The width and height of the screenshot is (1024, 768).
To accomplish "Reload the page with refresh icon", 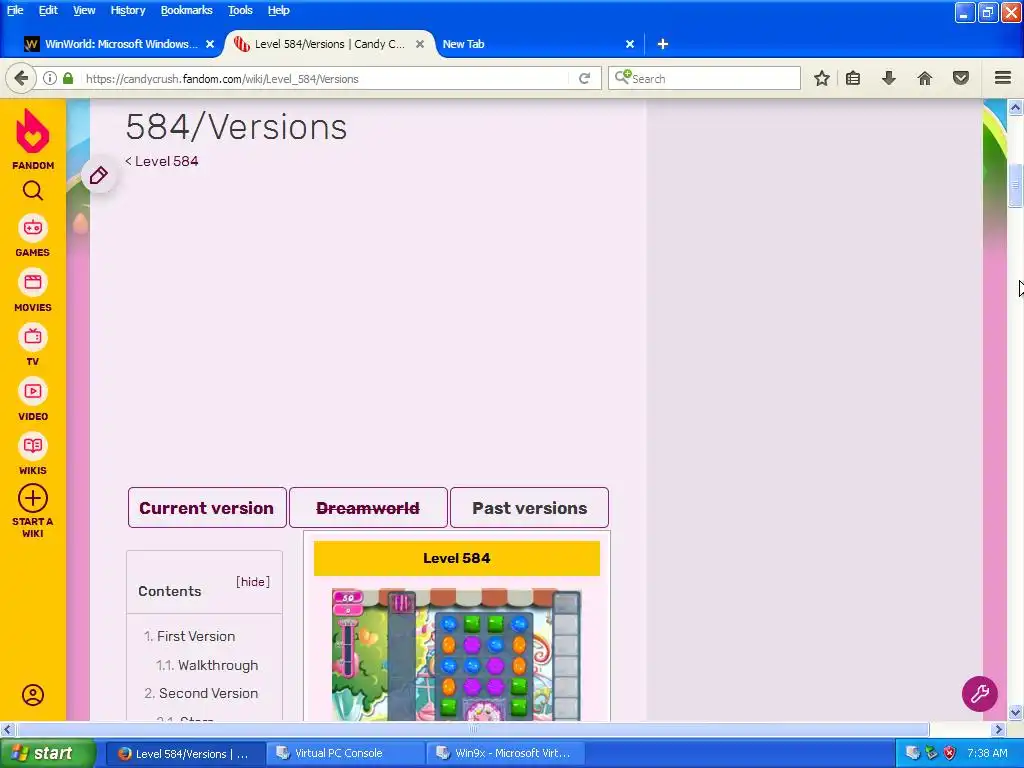I will tap(584, 78).
